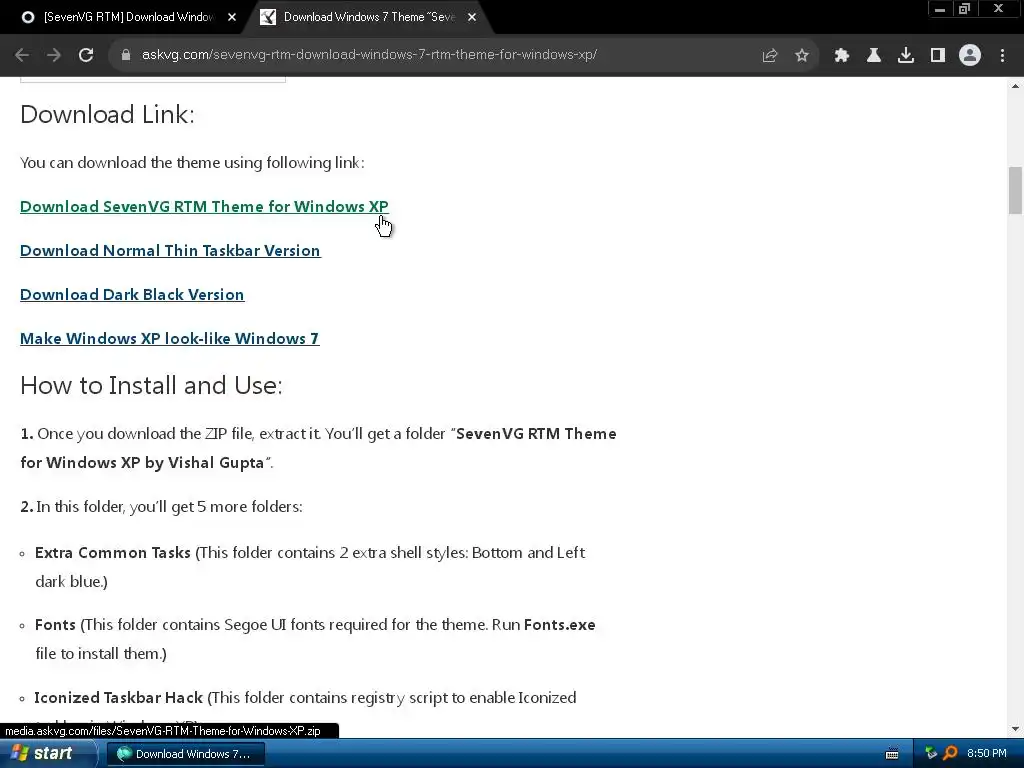The width and height of the screenshot is (1024, 768).
Task: View site information via the lock icon
Action: click(126, 56)
